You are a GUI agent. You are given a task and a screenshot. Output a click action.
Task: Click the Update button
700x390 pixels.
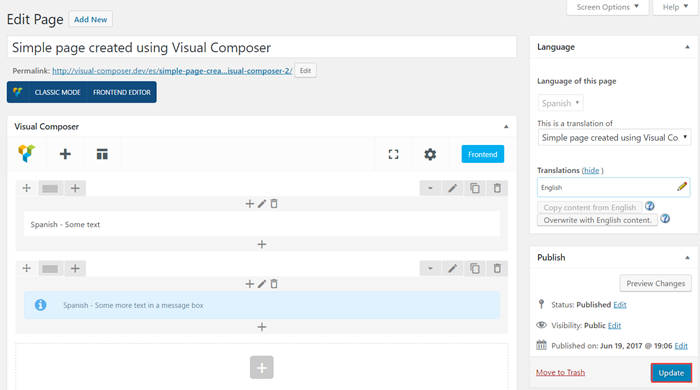671,373
